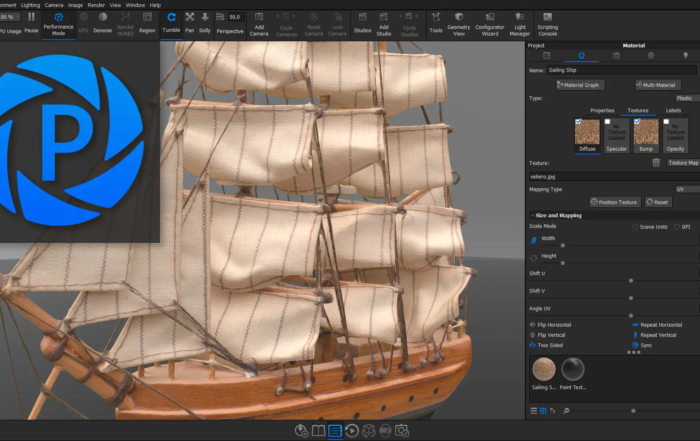Switch material list to list view
The height and width of the screenshot is (441, 700).
[533, 411]
